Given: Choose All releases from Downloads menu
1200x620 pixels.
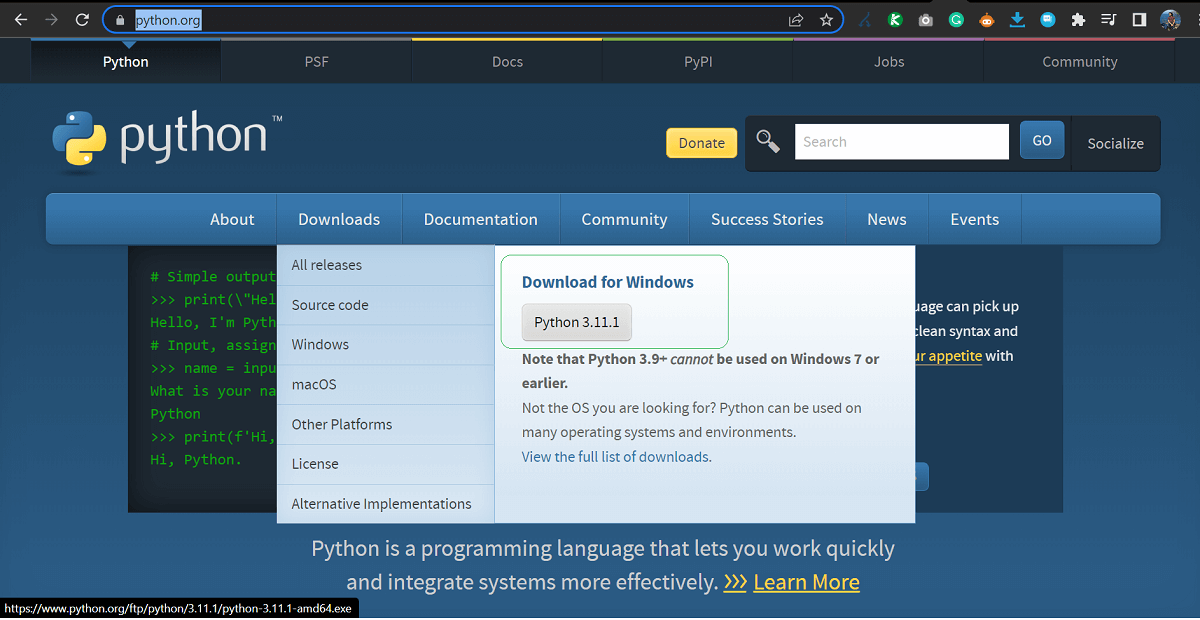Looking at the screenshot, I should pos(386,265).
